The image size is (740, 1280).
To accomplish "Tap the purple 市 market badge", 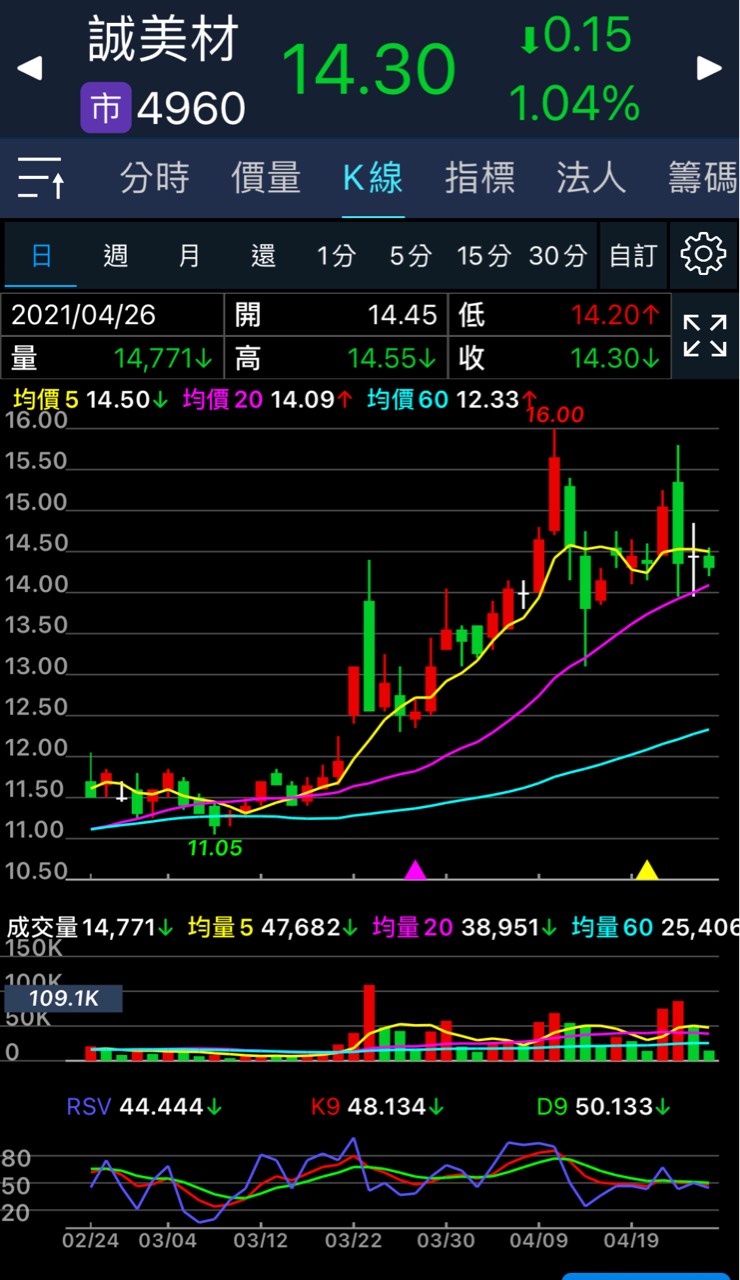I will click(x=105, y=108).
